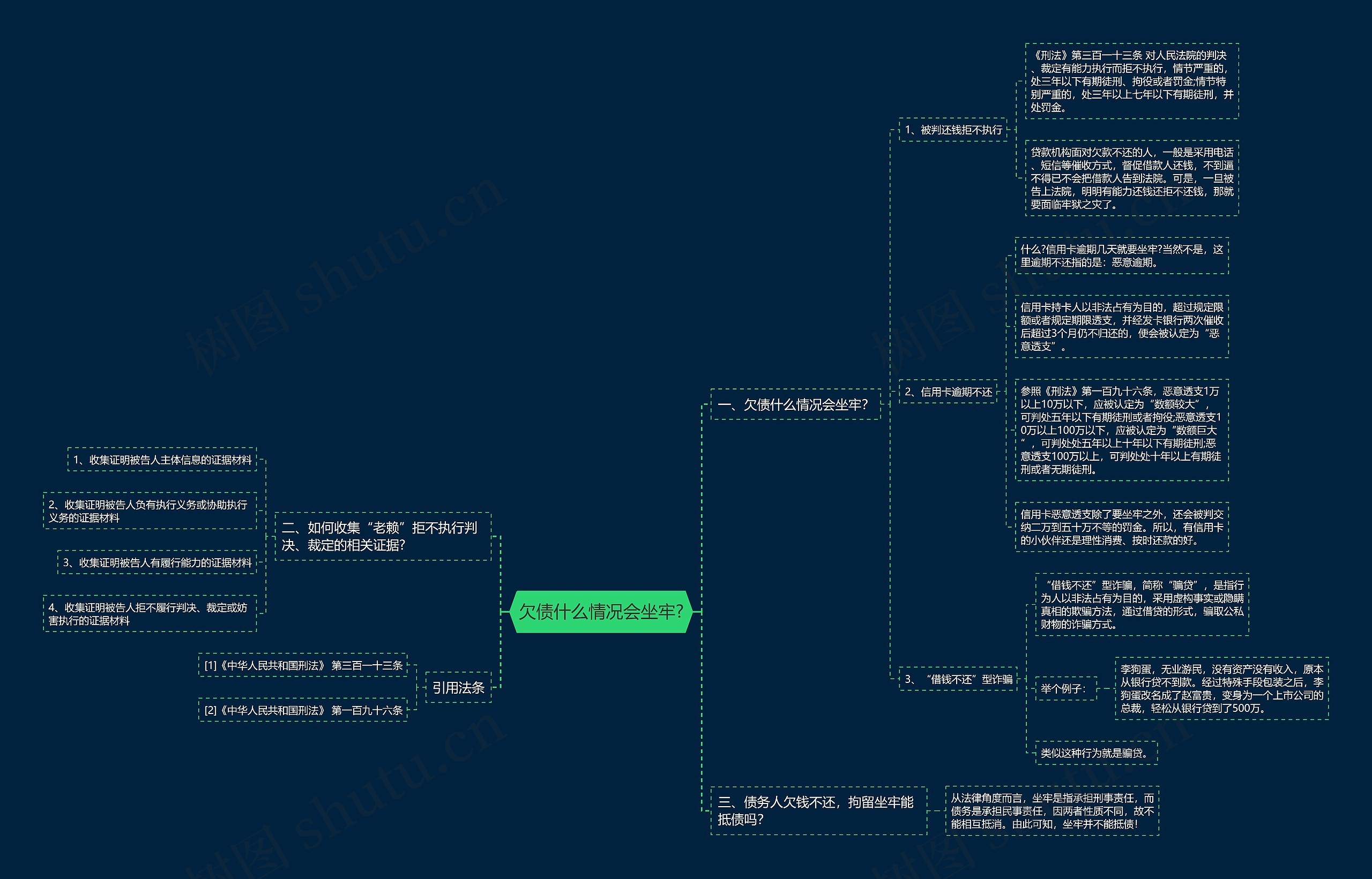The height and width of the screenshot is (879, 1372).
Task: Click node 三、债务人欠钱不还，拘留坐牢能抵债吗?
Action: point(818,810)
